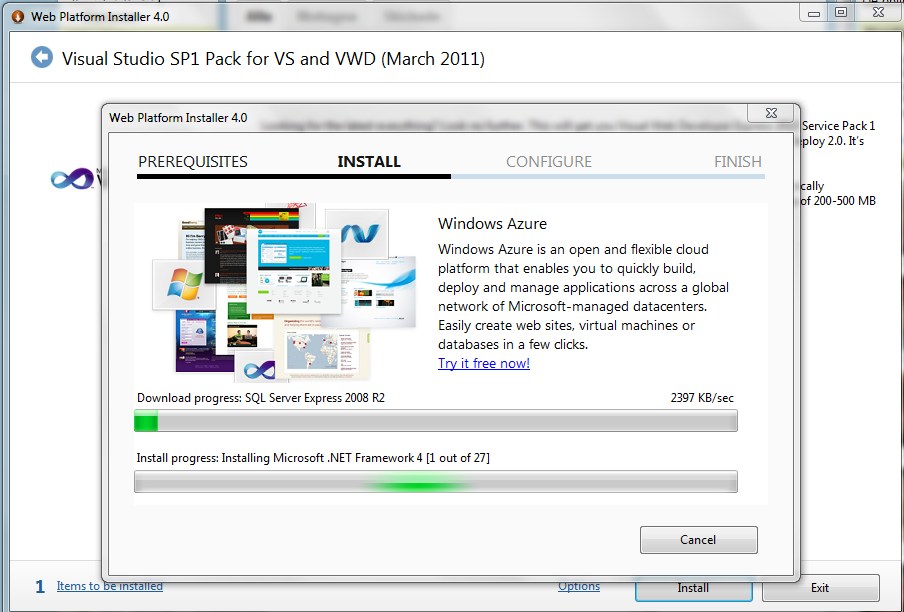This screenshot has height=612, width=904.
Task: Click the SQL Server Express download progress bar
Action: pyautogui.click(x=435, y=420)
